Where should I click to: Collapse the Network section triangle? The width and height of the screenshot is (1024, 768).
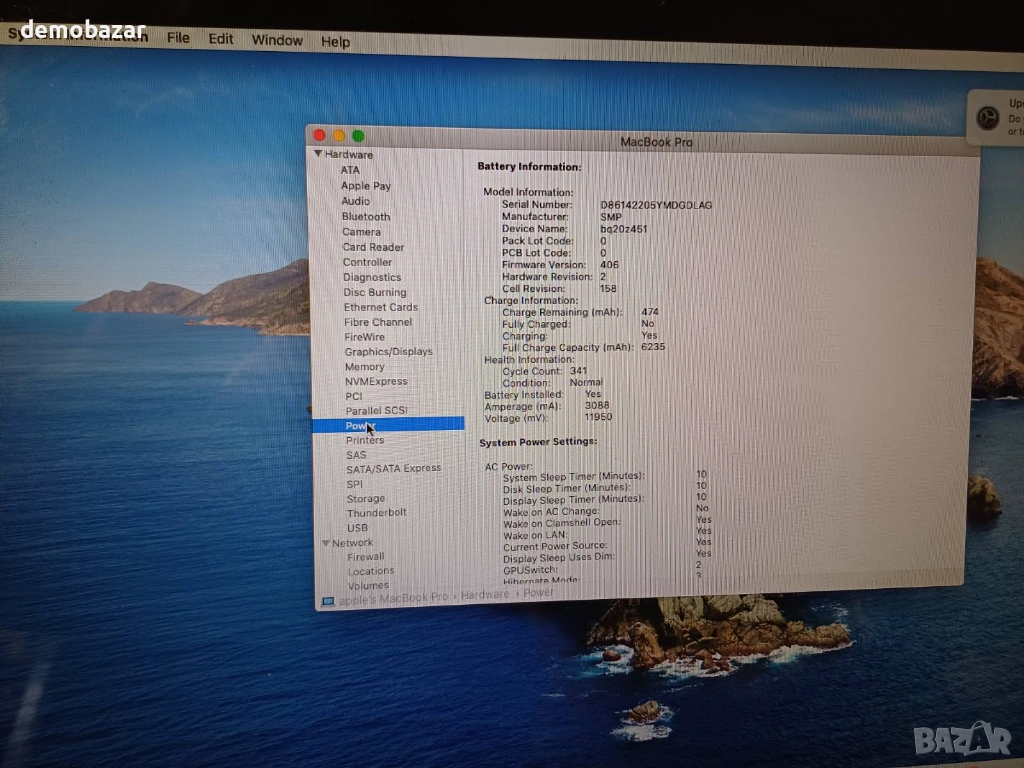pos(325,543)
